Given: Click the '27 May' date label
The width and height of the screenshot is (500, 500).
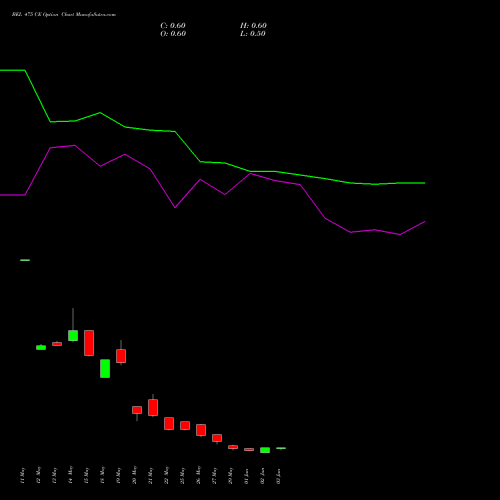Looking at the screenshot, I should pyautogui.click(x=214, y=475).
